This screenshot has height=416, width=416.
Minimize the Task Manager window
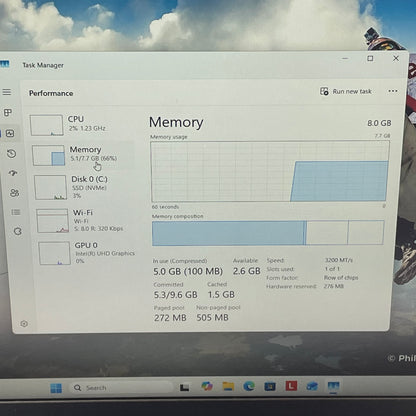pyautogui.click(x=345, y=58)
